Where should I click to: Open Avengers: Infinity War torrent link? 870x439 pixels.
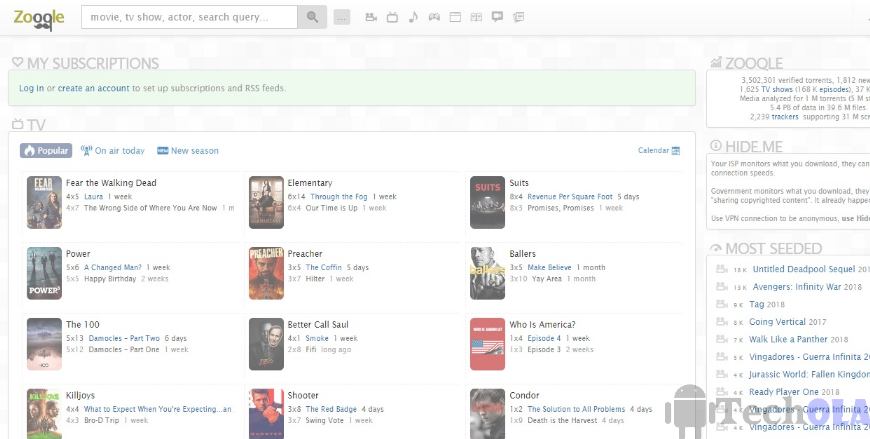[797, 287]
